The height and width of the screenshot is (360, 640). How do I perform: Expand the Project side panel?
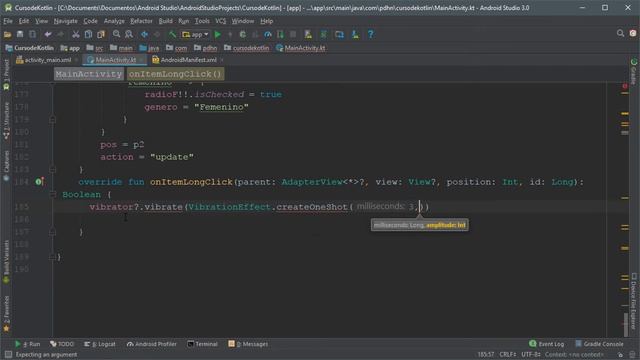pos(6,70)
